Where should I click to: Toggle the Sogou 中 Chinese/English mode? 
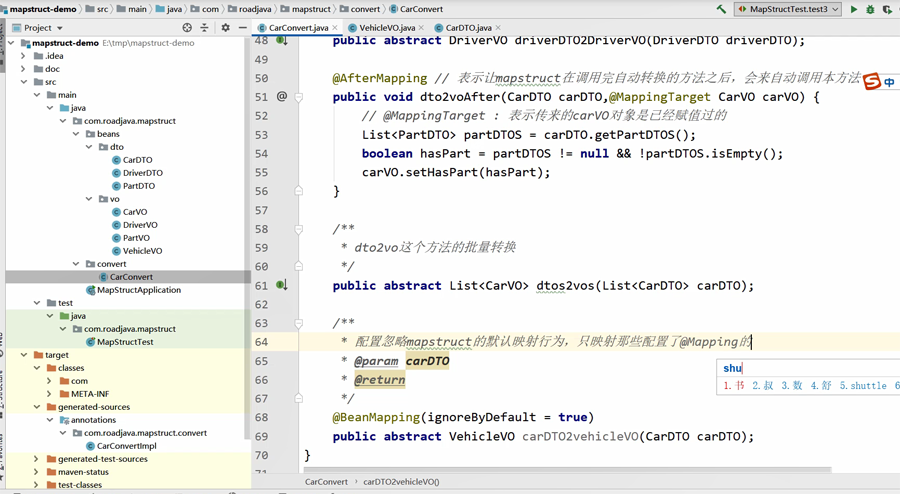889,82
